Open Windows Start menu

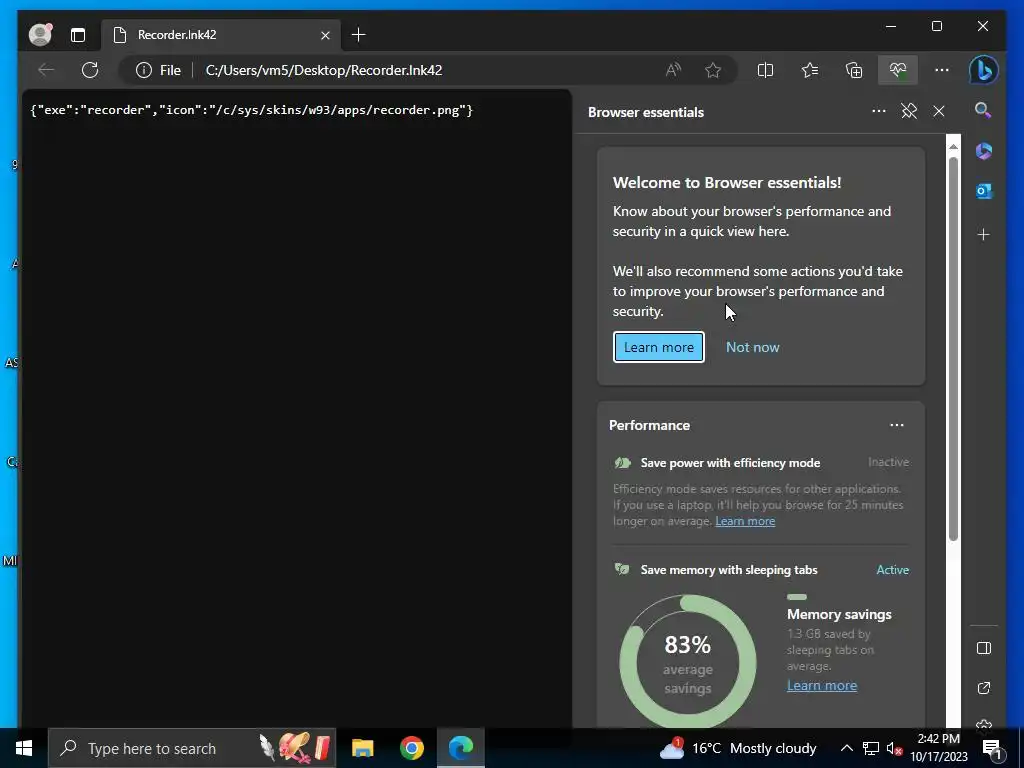tap(24, 748)
